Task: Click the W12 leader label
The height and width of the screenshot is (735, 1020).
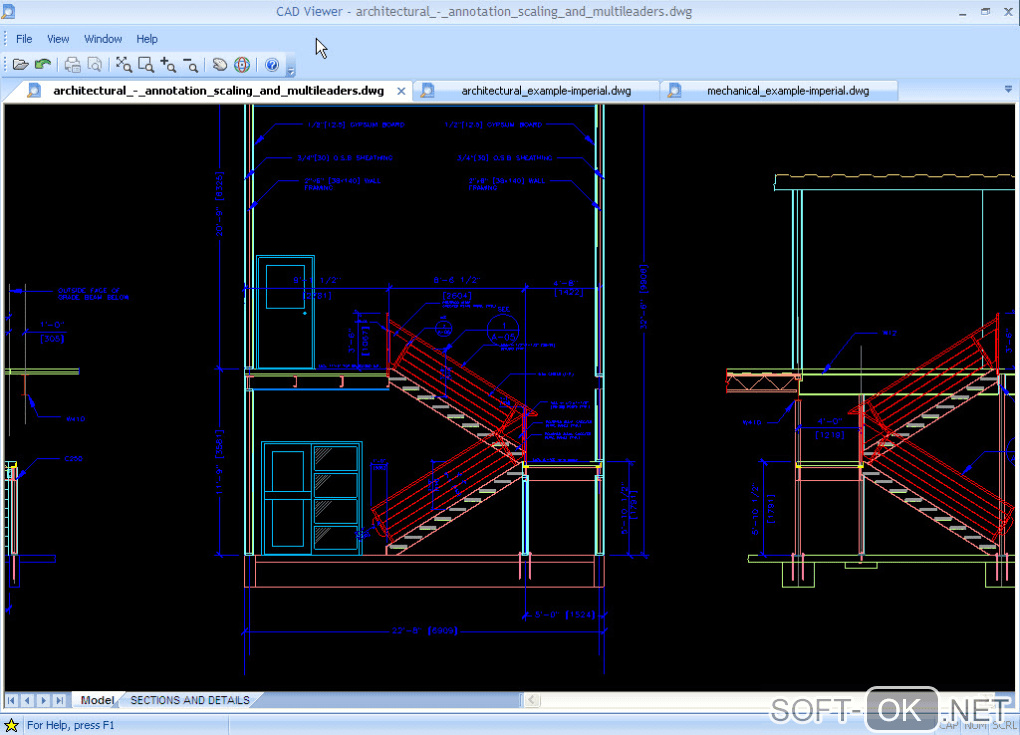Action: (889, 333)
